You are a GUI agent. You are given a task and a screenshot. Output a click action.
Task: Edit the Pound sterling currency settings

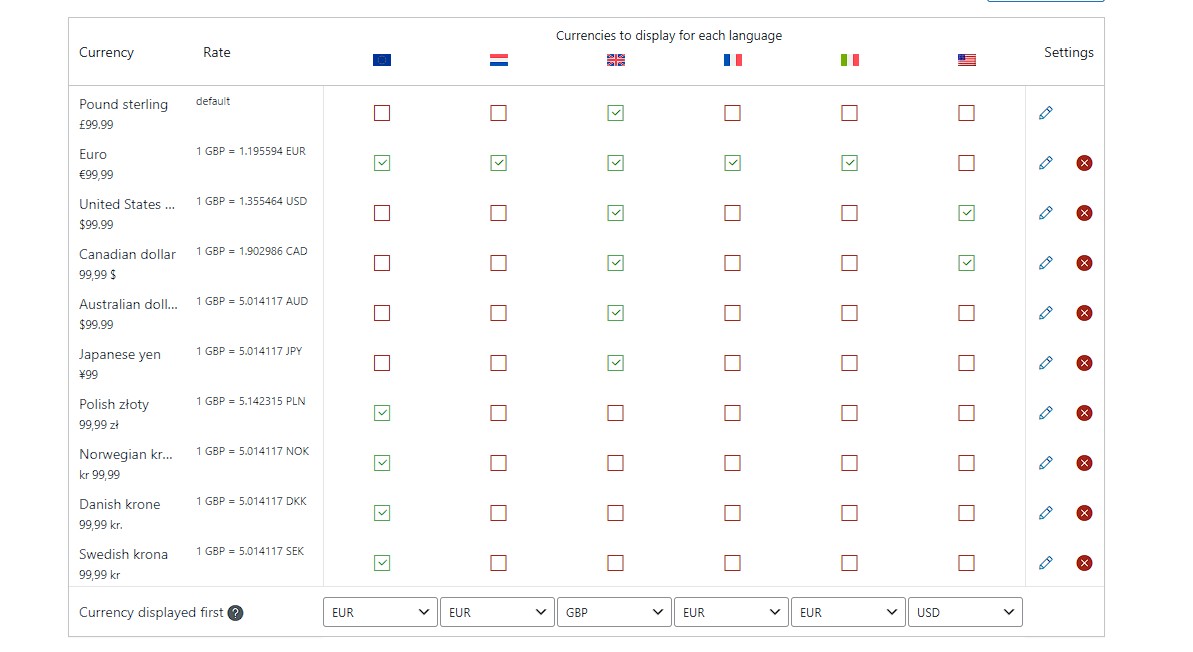[1045, 113]
